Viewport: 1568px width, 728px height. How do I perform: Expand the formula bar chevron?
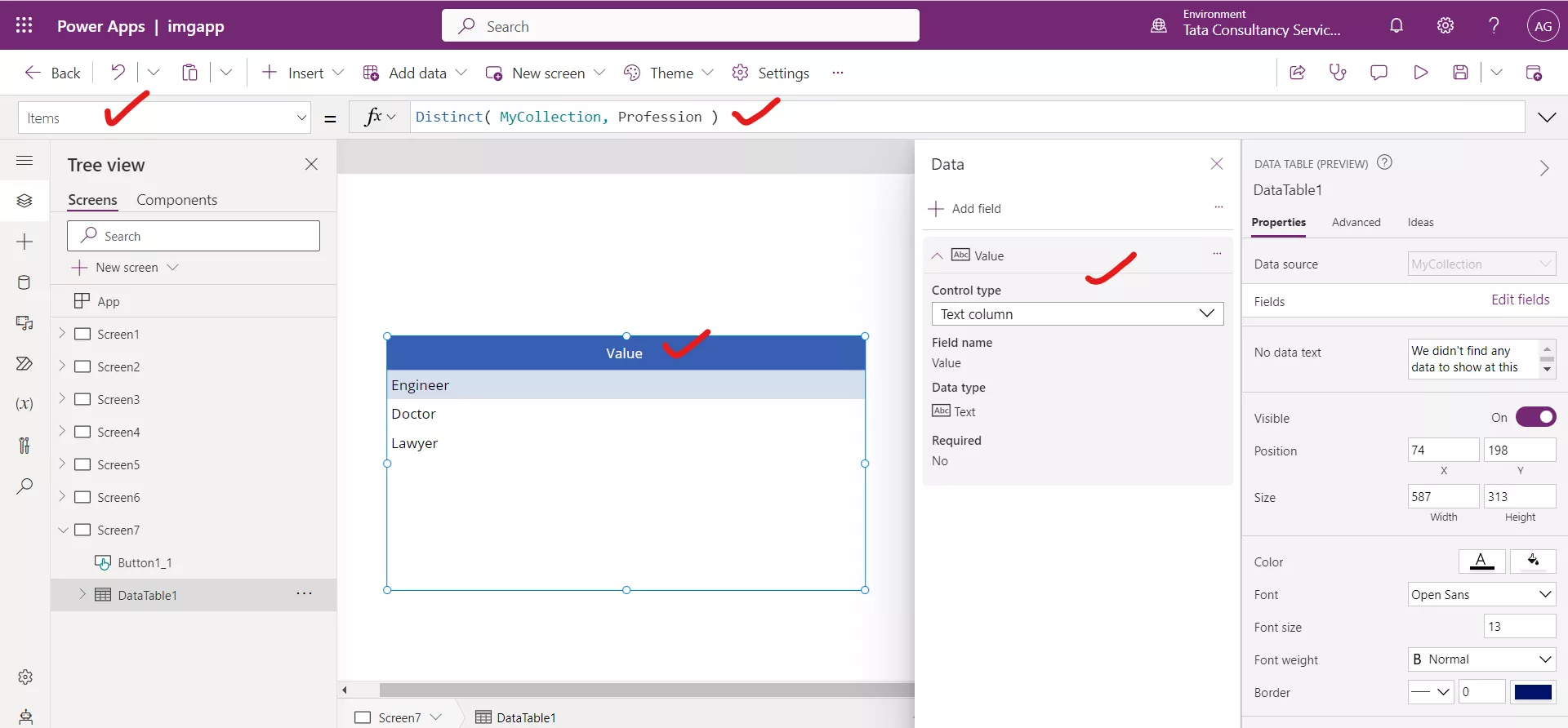point(1547,117)
